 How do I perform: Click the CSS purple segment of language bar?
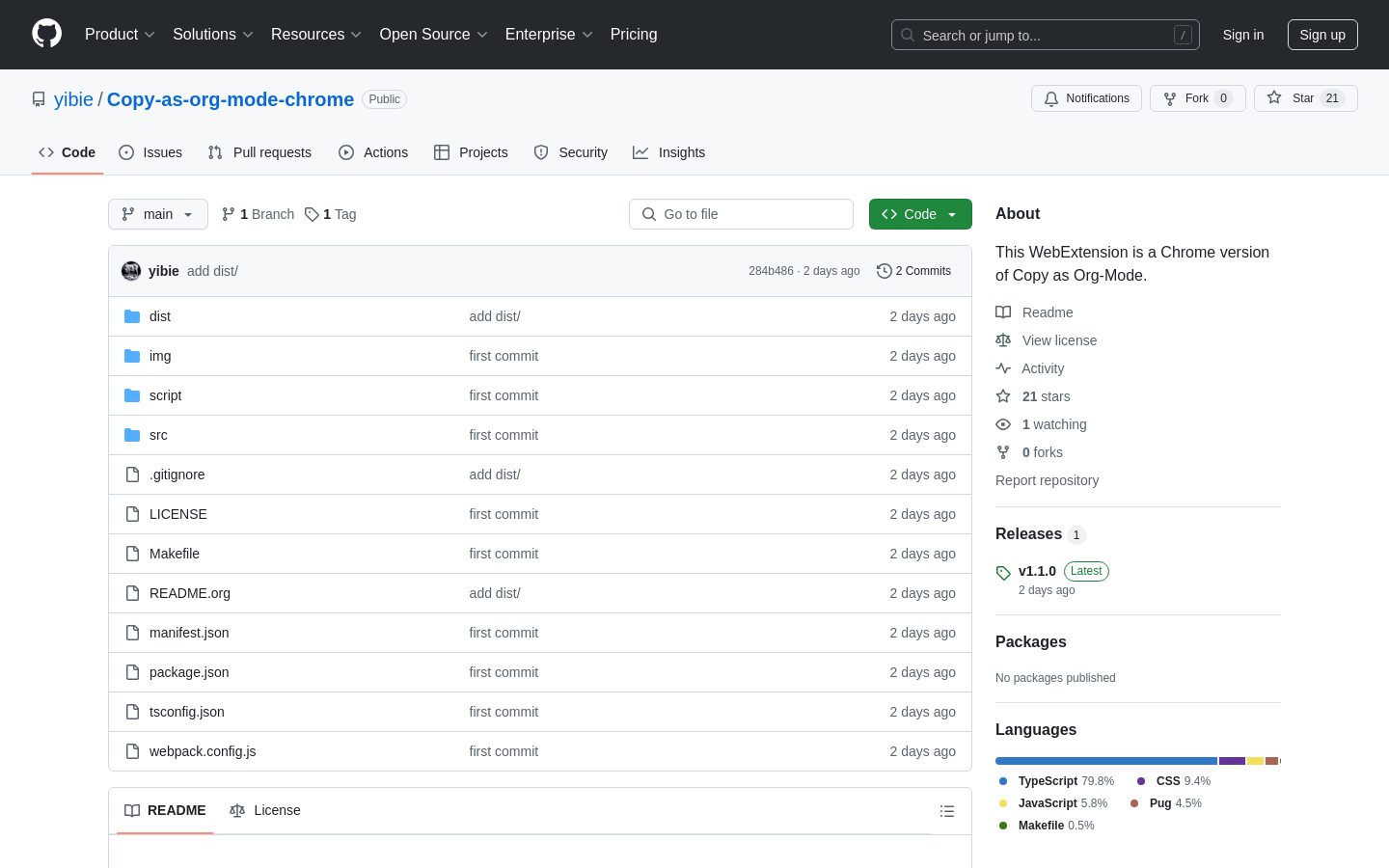1233,761
